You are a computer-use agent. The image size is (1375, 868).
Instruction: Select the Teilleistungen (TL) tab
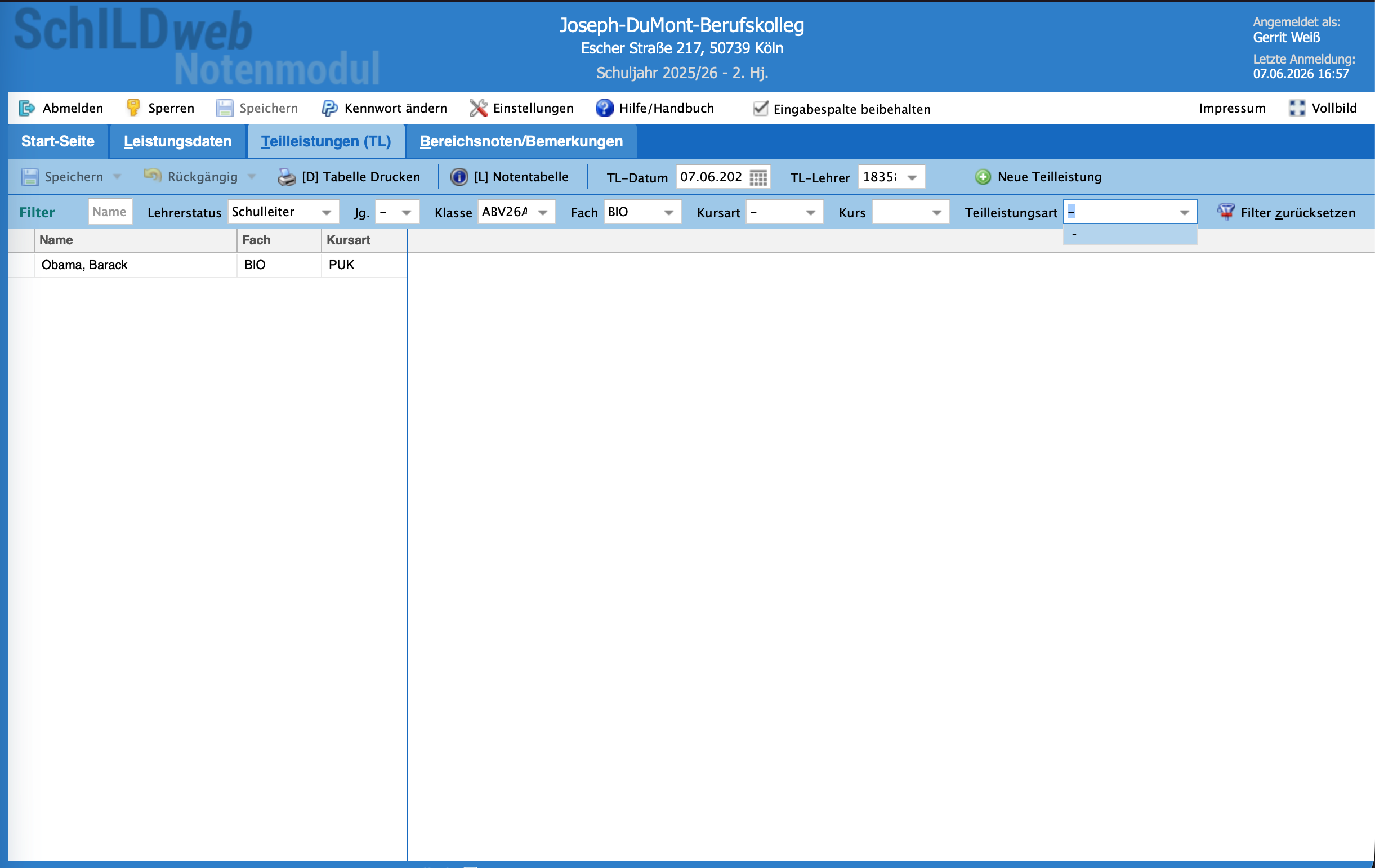326,141
